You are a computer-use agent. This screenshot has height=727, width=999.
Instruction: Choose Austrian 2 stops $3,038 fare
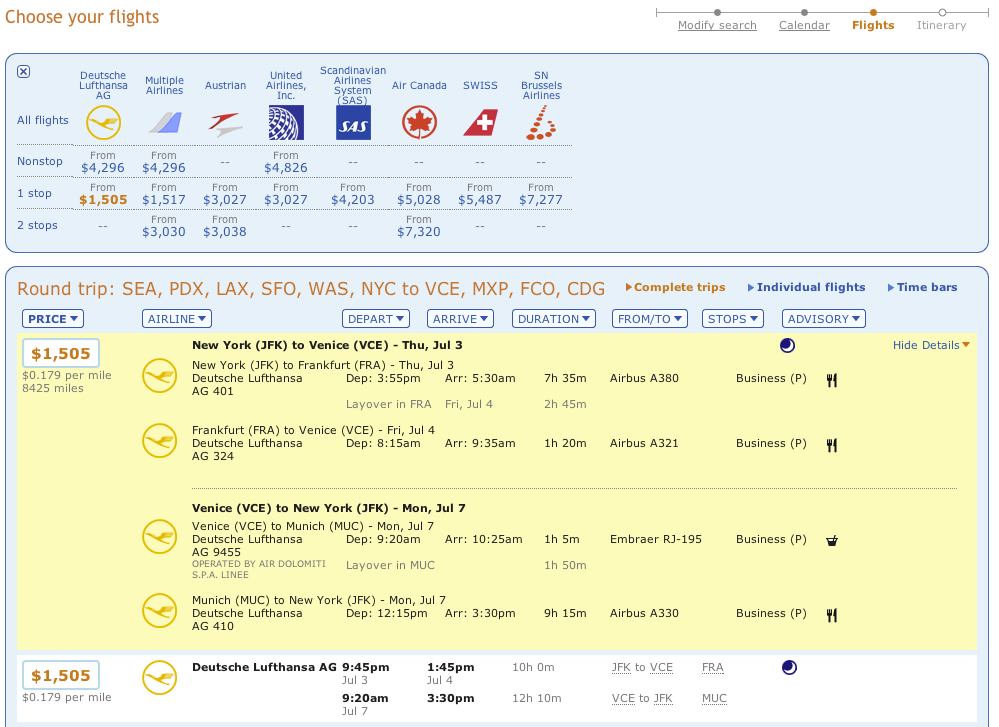(x=225, y=231)
